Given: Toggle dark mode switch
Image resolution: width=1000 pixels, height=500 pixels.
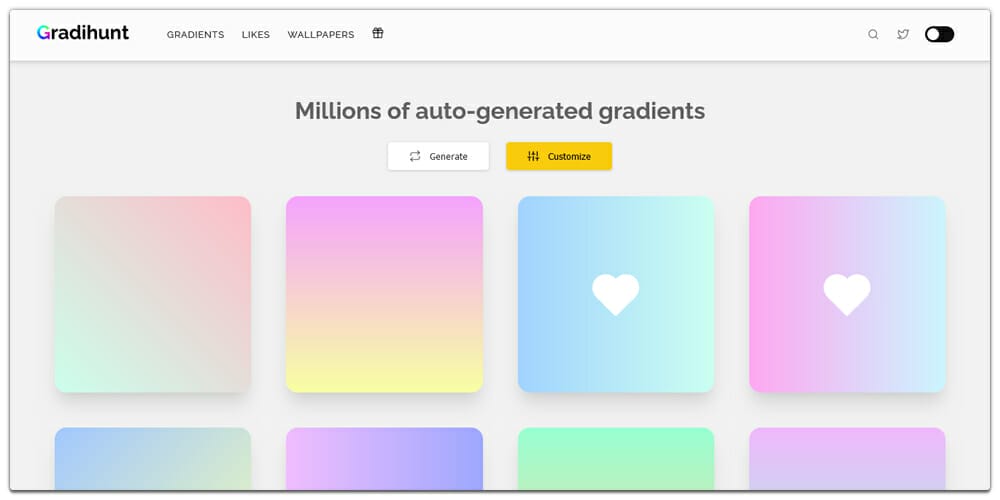Looking at the screenshot, I should [x=939, y=34].
